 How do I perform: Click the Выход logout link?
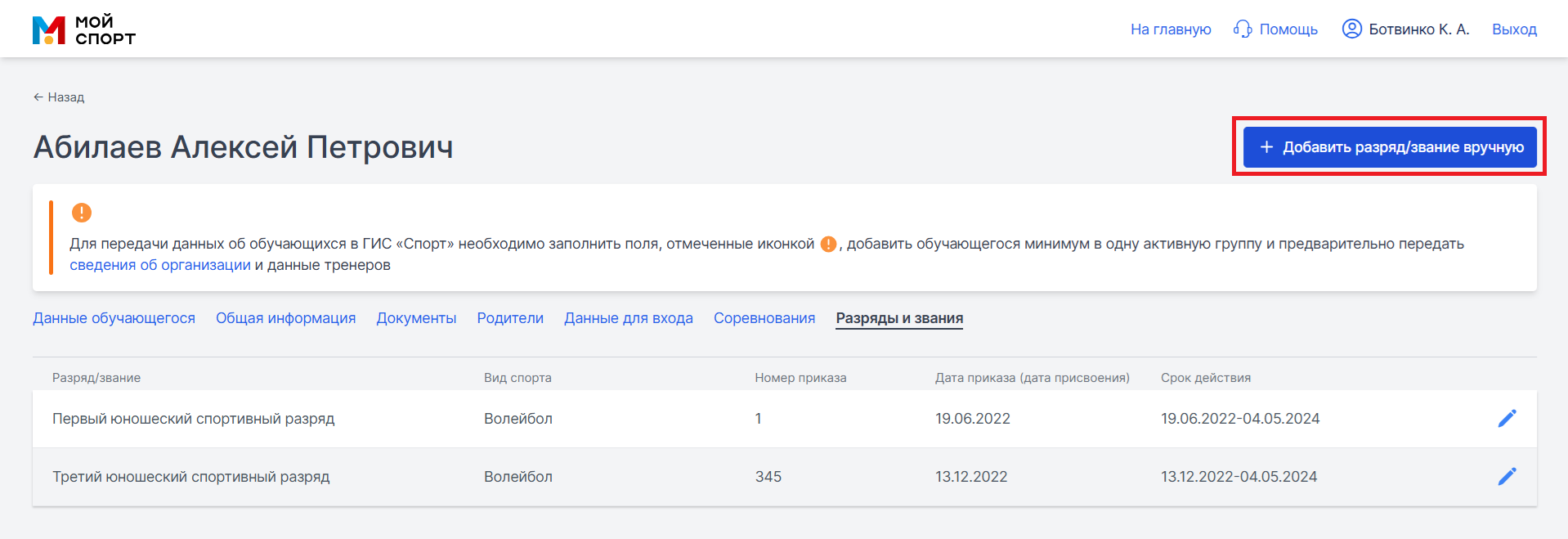1514,29
